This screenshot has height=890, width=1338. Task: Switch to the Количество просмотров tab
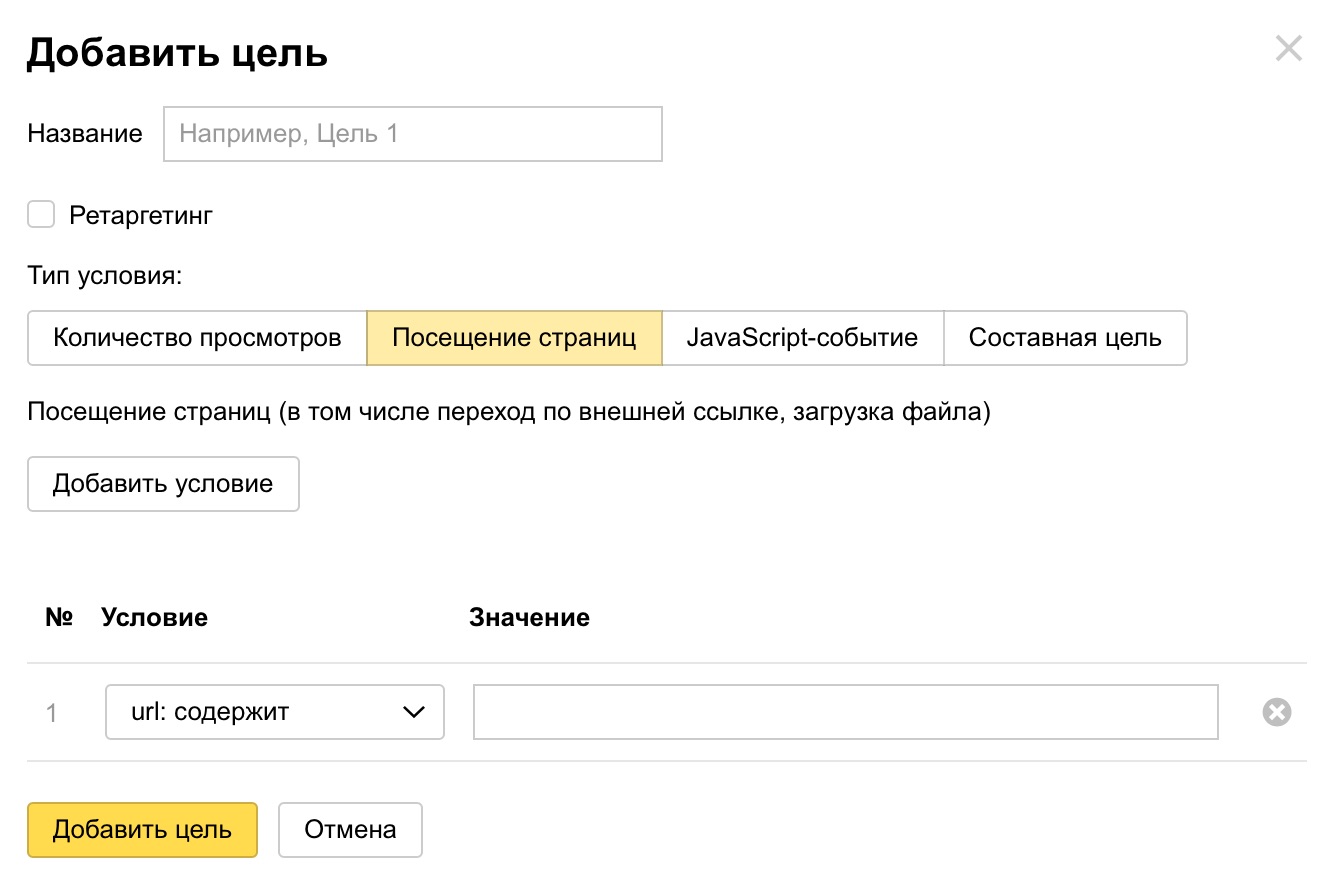click(x=196, y=338)
